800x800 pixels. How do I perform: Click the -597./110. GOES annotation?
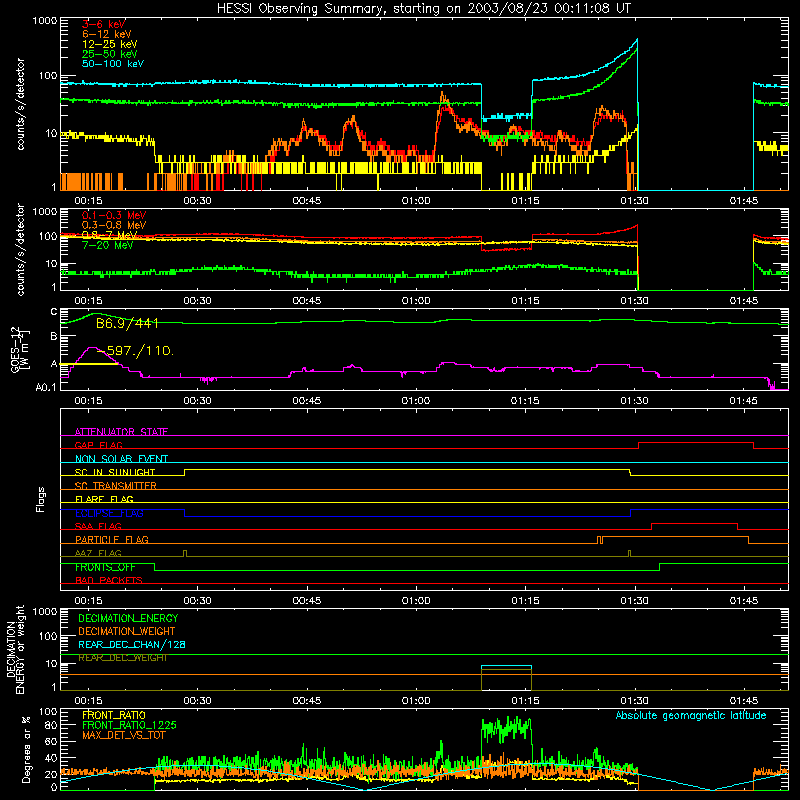point(135,351)
